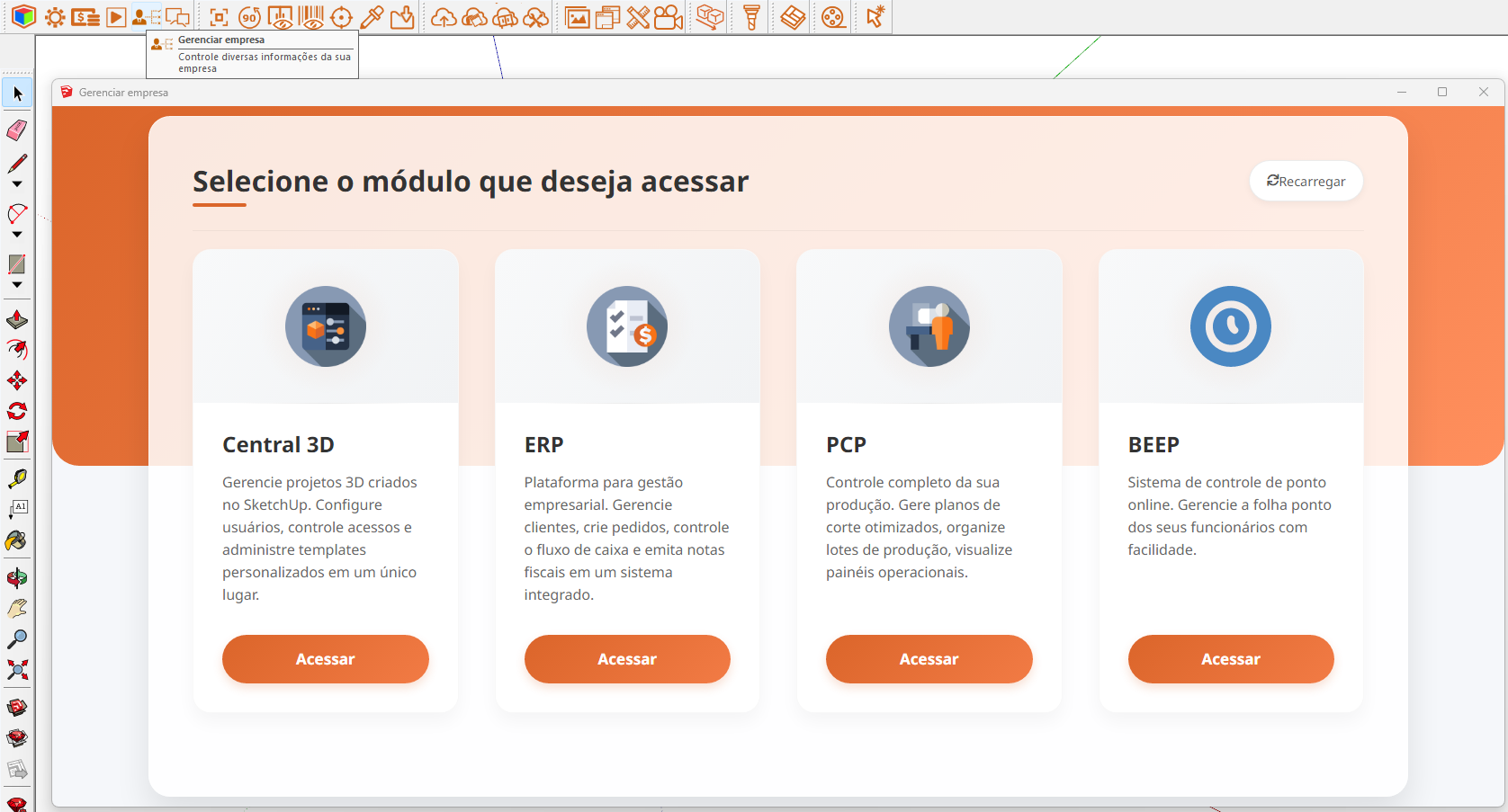Expand the Arc tool dropdown arrow
Viewport: 1508px width, 812px height.
coord(17,235)
